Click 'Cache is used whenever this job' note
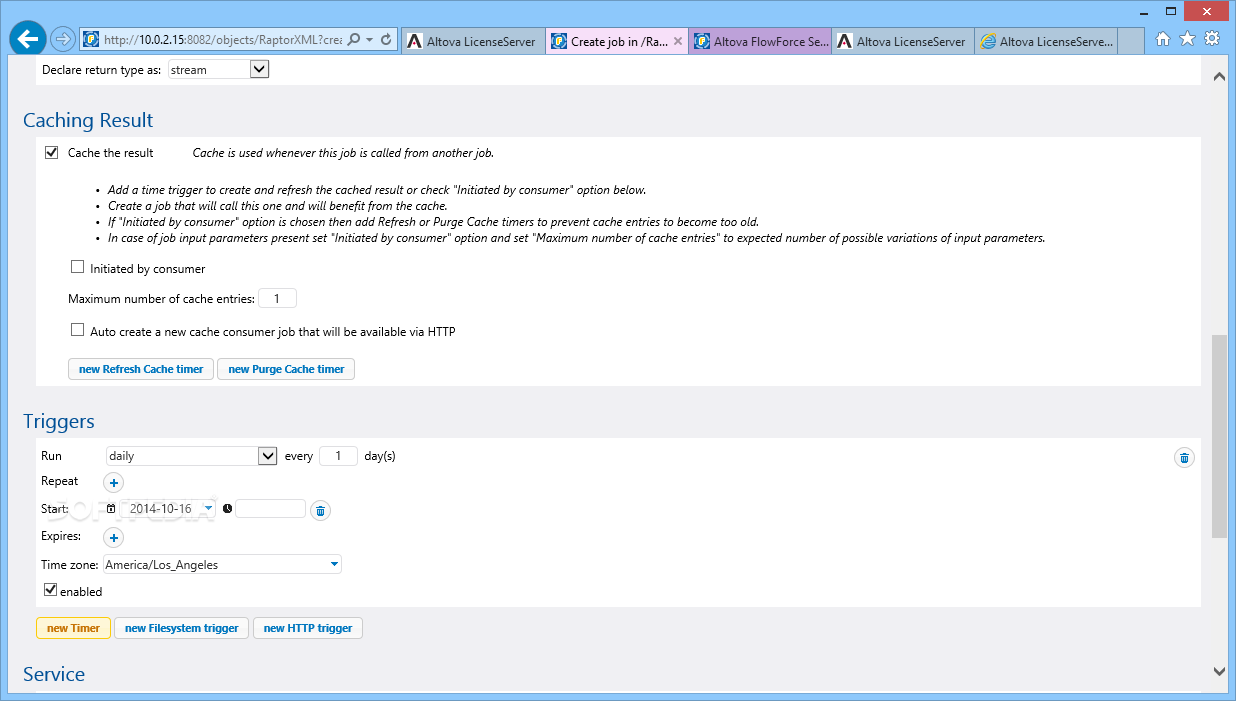This screenshot has height=701, width=1236. [x=343, y=153]
